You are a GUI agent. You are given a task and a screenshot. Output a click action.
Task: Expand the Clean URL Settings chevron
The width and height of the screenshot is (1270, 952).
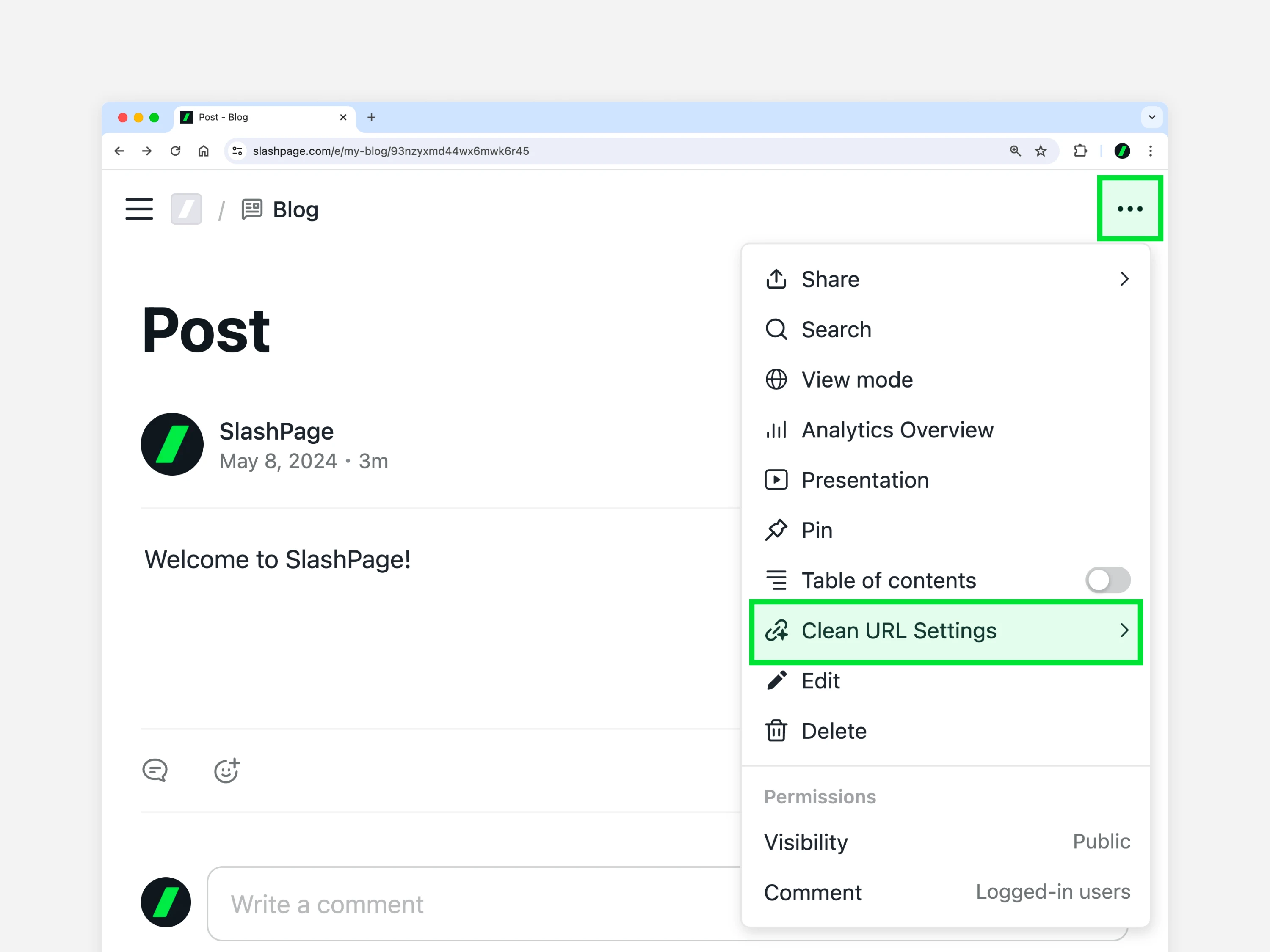pos(1124,631)
